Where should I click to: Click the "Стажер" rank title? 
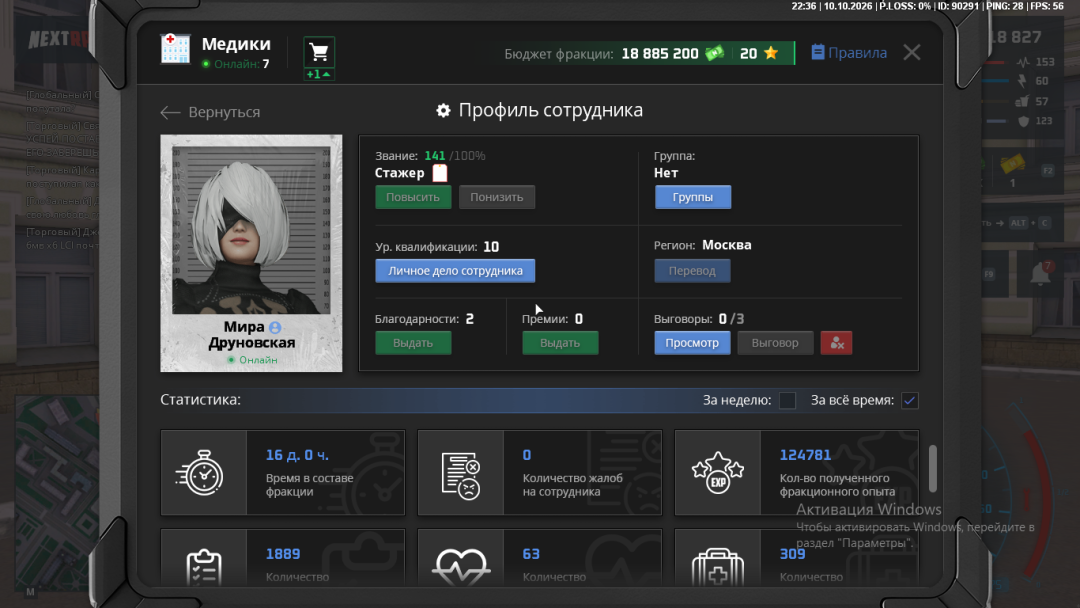tap(399, 173)
